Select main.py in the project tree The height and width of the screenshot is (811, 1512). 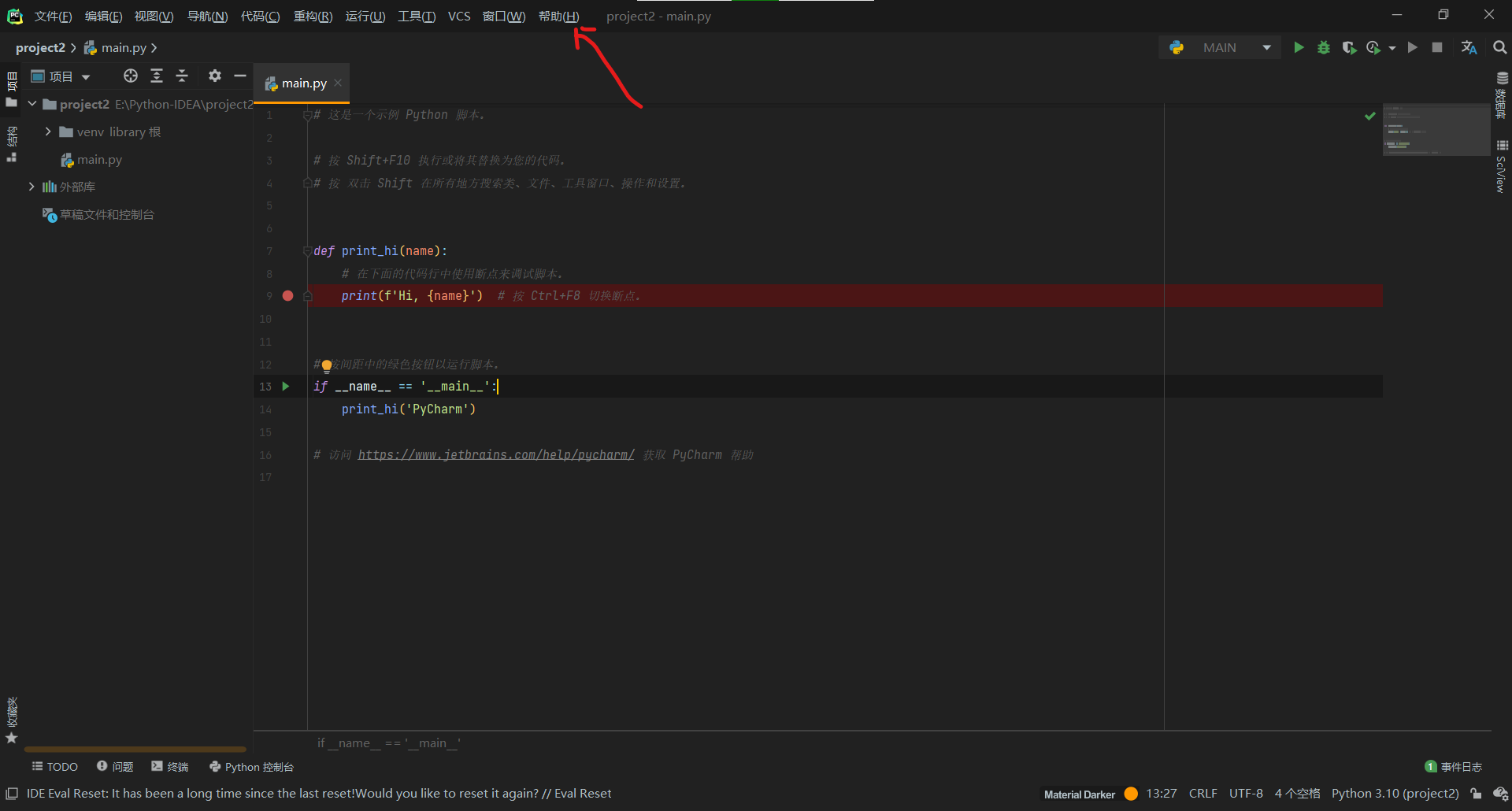[x=99, y=160]
